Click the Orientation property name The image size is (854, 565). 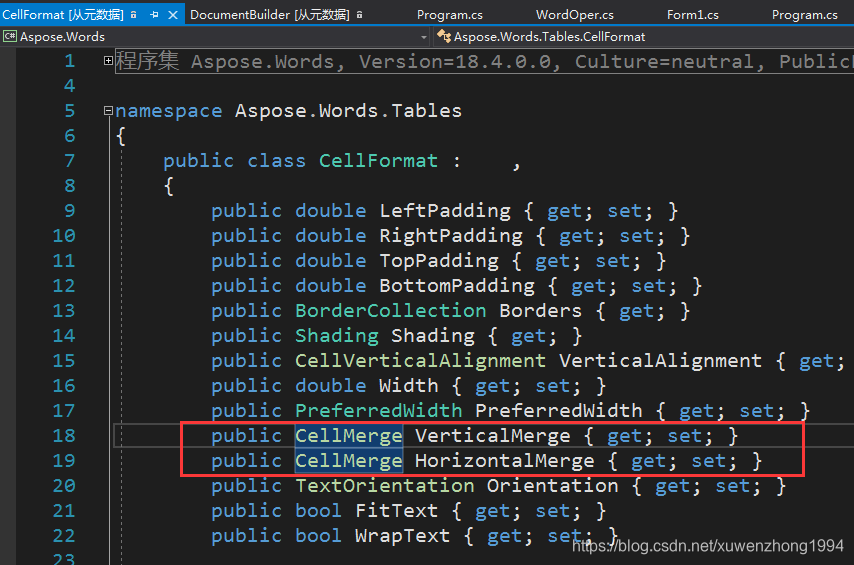[552, 485]
